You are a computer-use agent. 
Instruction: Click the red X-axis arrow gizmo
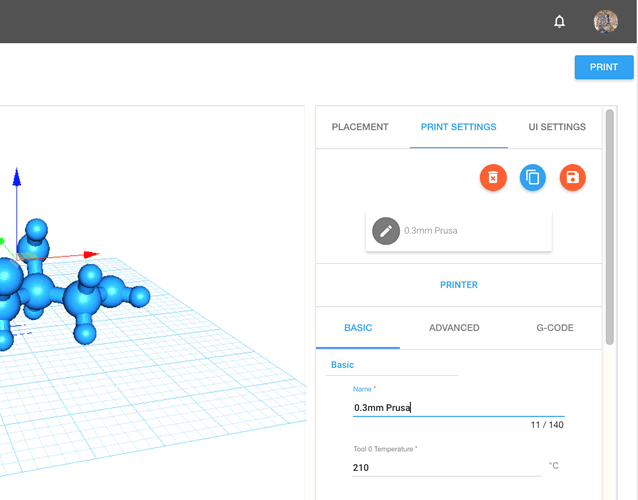click(91, 255)
